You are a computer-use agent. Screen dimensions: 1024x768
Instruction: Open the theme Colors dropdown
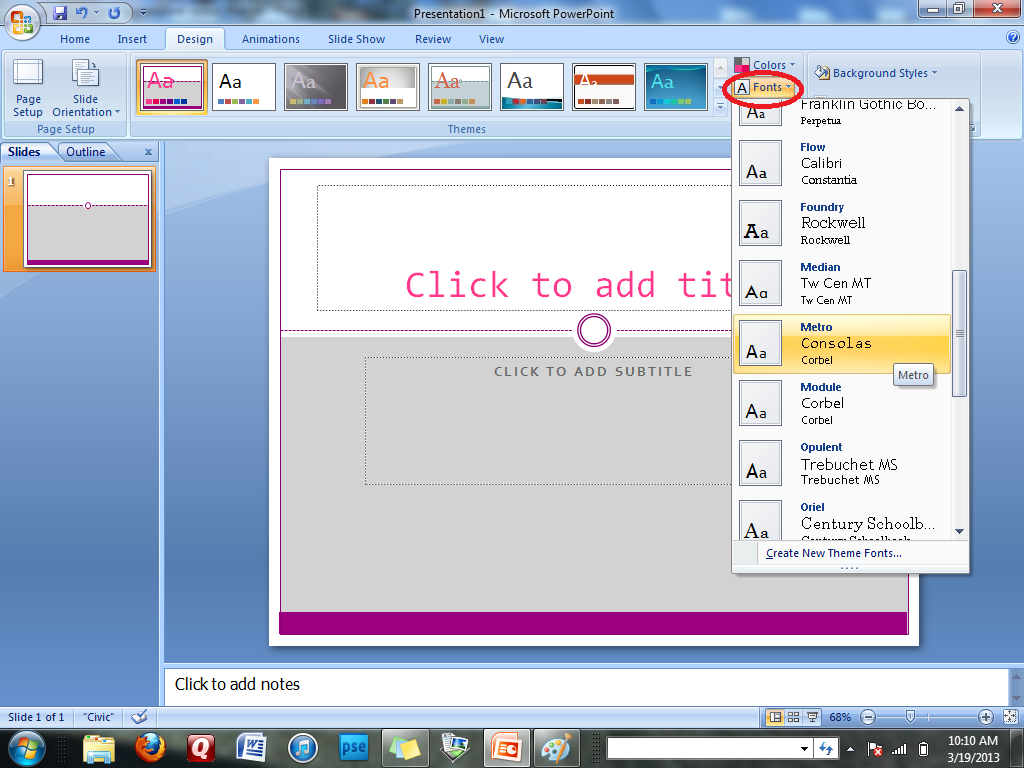tap(765, 65)
